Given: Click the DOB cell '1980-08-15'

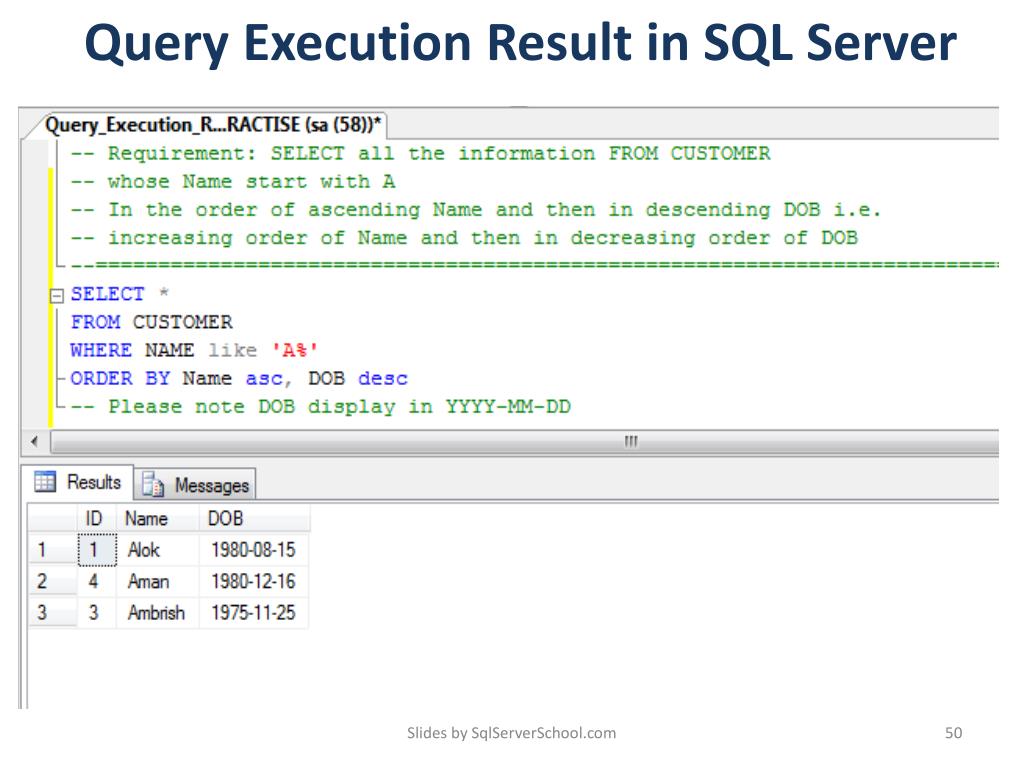Looking at the screenshot, I should click(254, 549).
